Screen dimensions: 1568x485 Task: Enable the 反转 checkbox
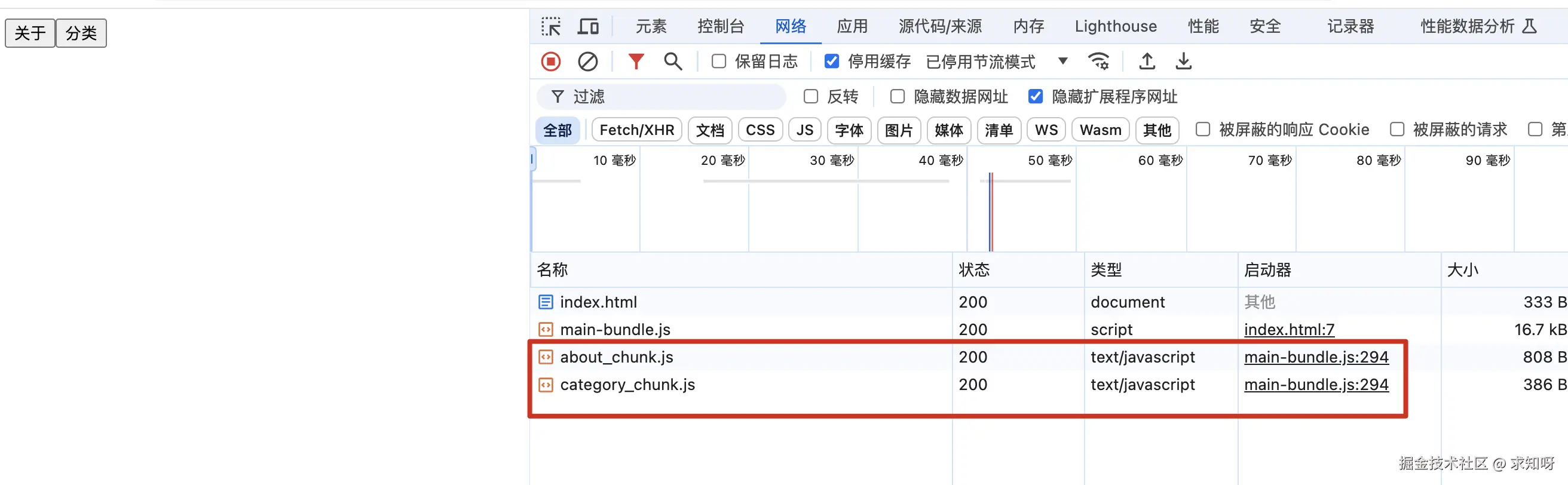[811, 96]
